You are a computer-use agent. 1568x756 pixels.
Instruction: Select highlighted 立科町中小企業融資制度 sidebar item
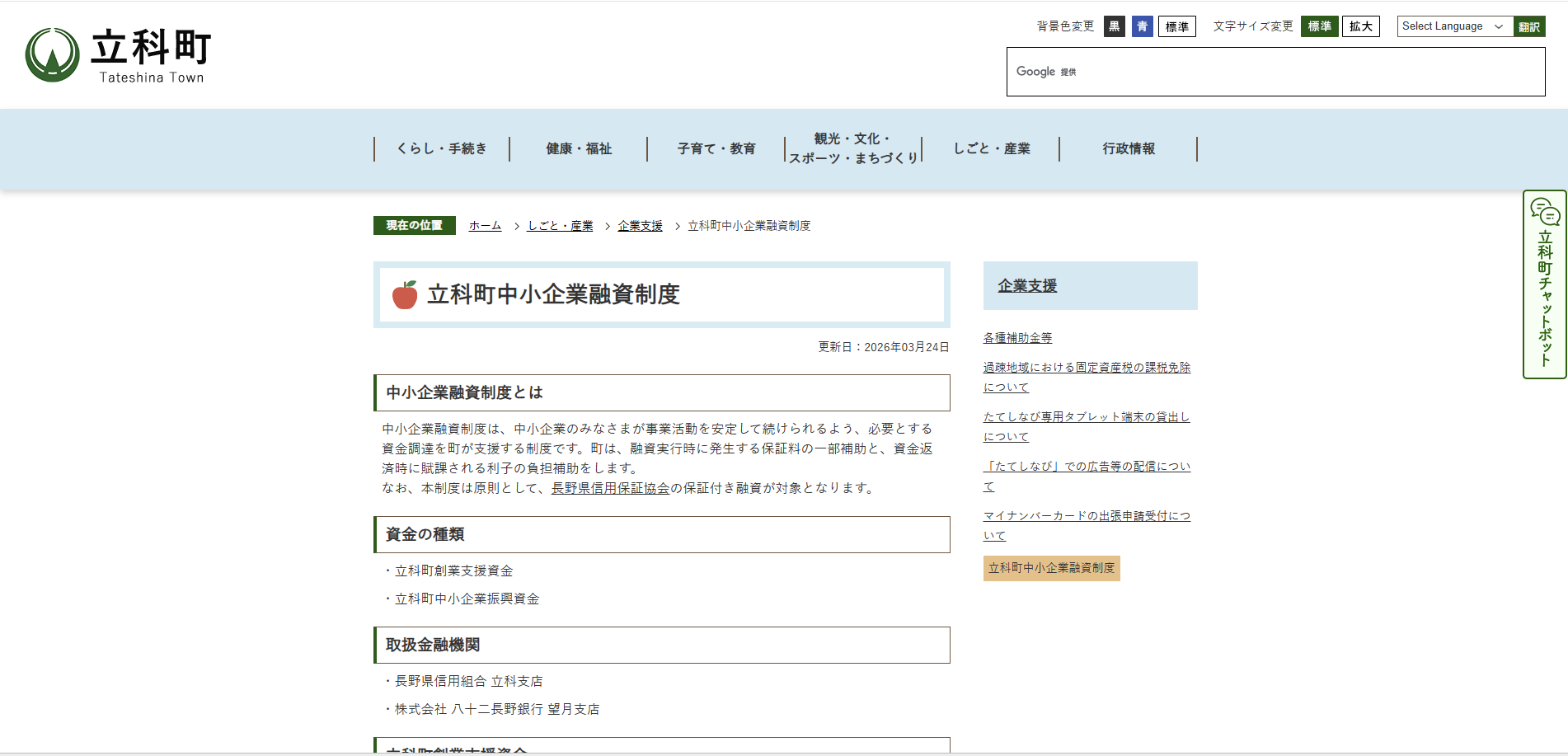1051,568
